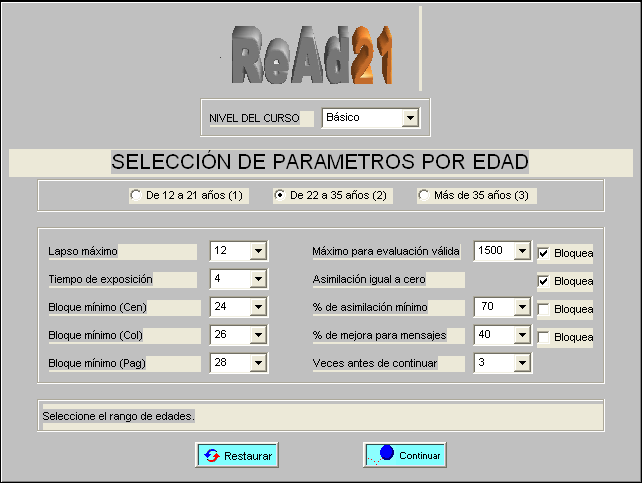Click the Restaurar button label
The width and height of the screenshot is (642, 483).
(x=248, y=456)
